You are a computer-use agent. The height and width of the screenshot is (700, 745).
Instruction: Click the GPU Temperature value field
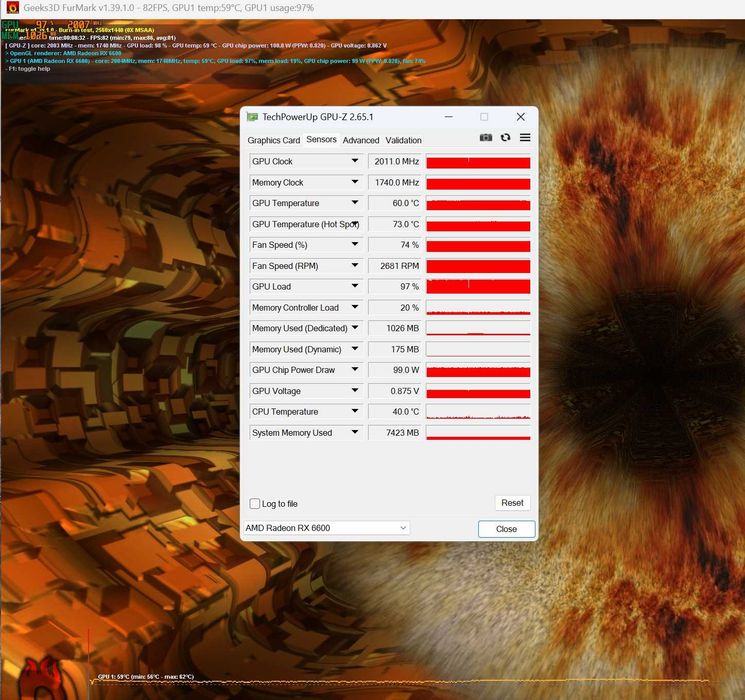point(394,203)
